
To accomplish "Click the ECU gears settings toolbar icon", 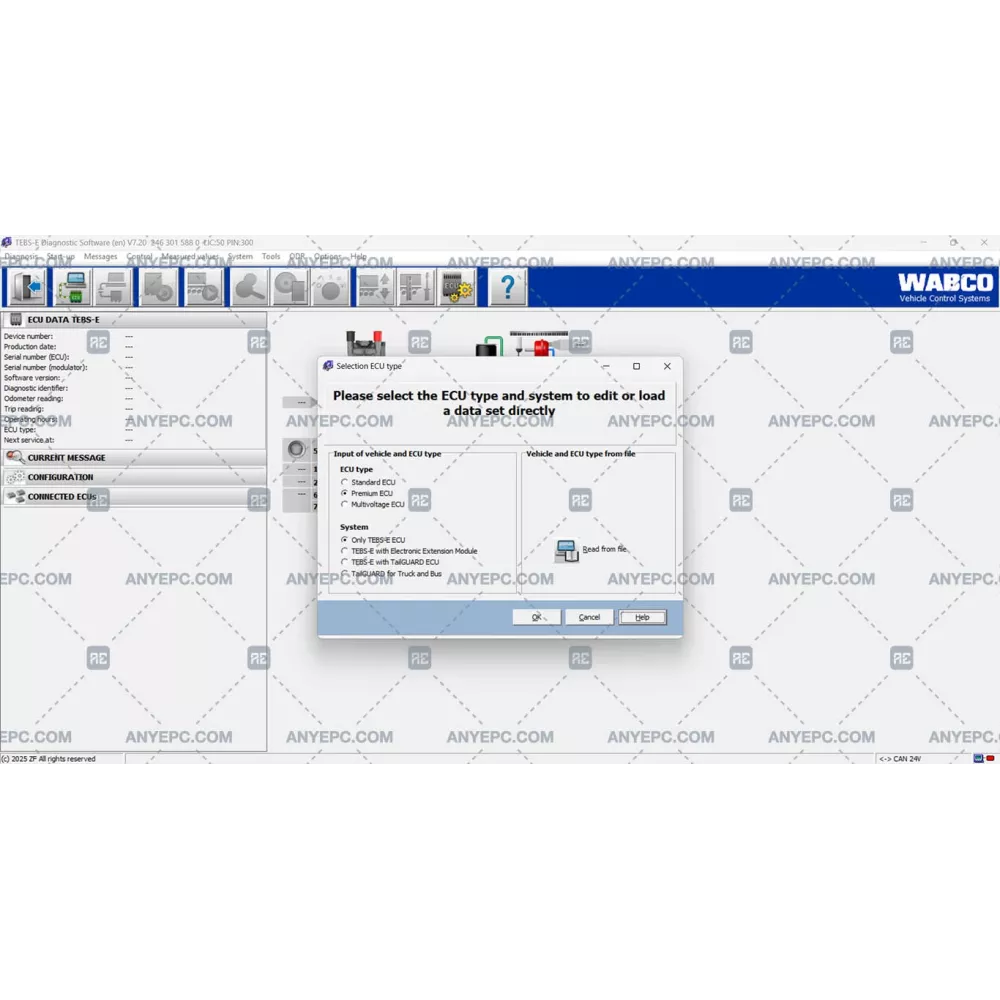I will (459, 288).
